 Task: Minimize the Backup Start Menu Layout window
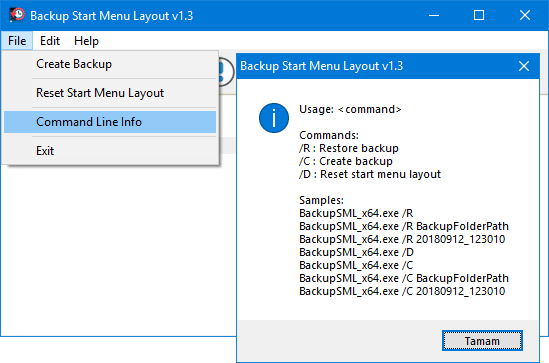tap(434, 15)
